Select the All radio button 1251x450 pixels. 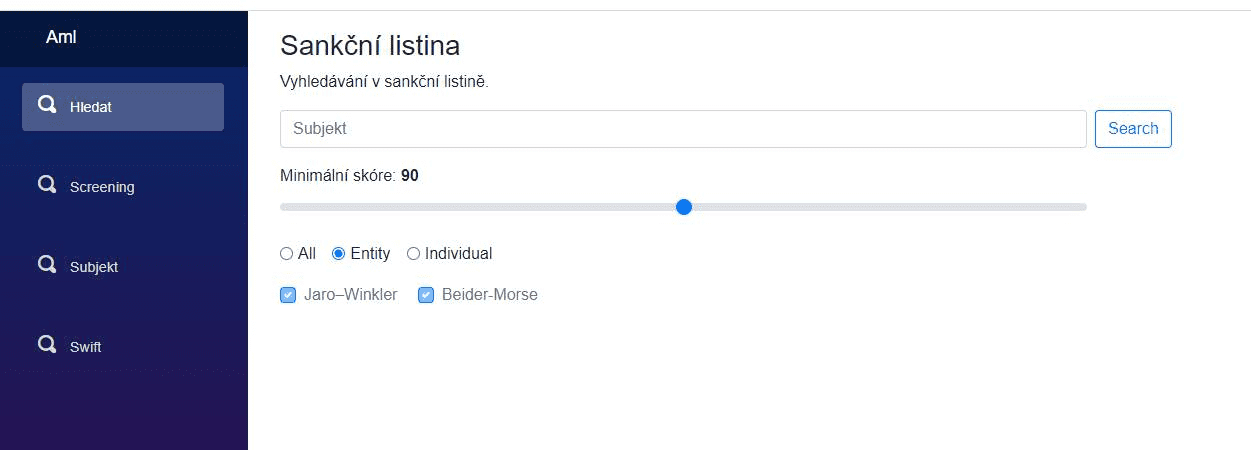coord(286,254)
